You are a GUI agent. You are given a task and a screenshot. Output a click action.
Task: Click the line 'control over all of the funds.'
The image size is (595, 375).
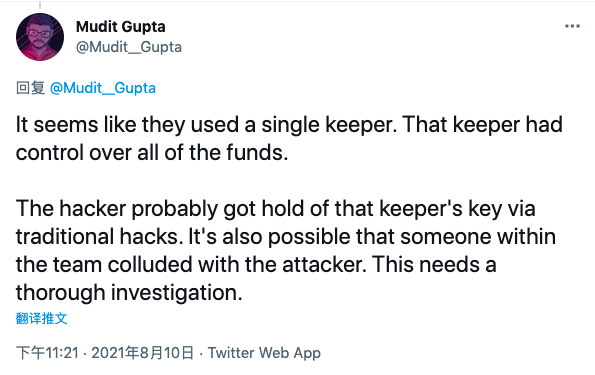click(x=152, y=153)
